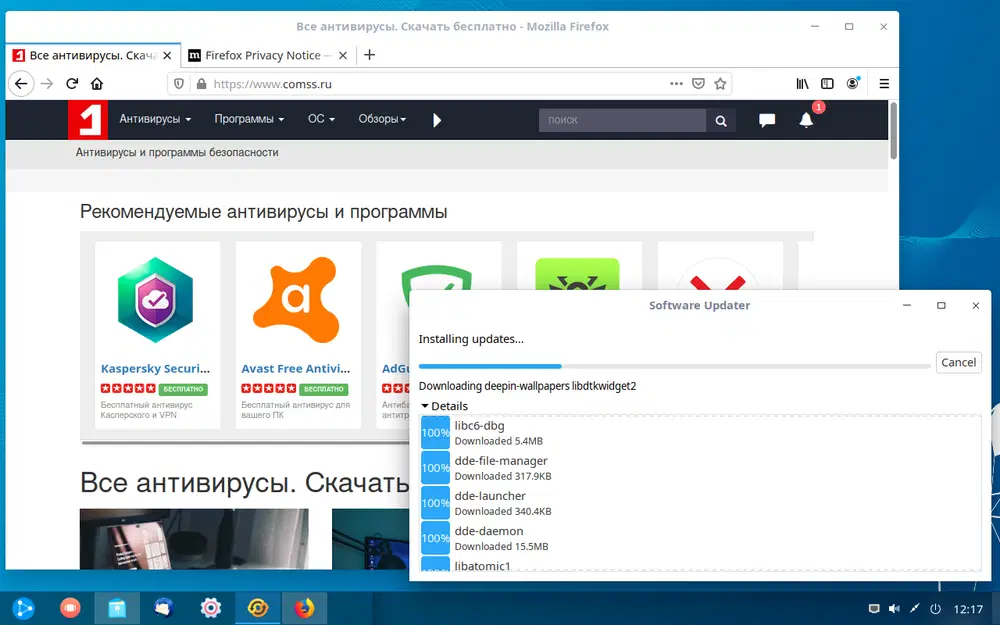
Task: Open Avast Free Antivirus link
Action: [x=295, y=369]
